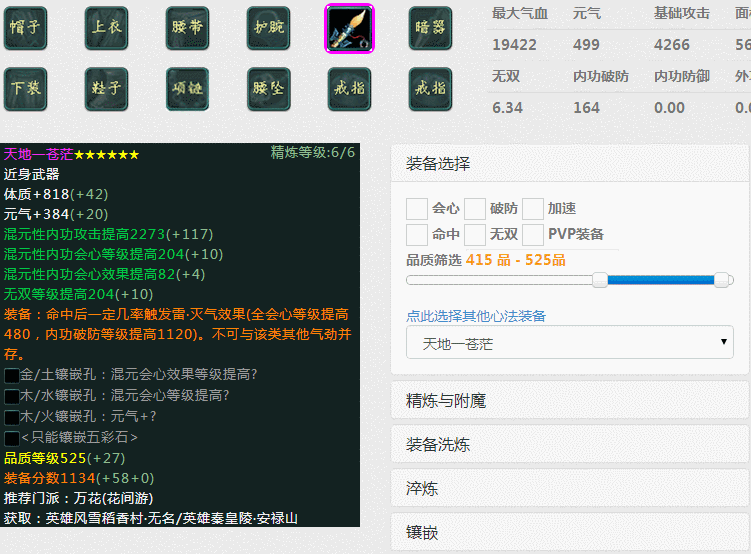
Task: Select the first 戒指 ring slot
Action: click(349, 89)
